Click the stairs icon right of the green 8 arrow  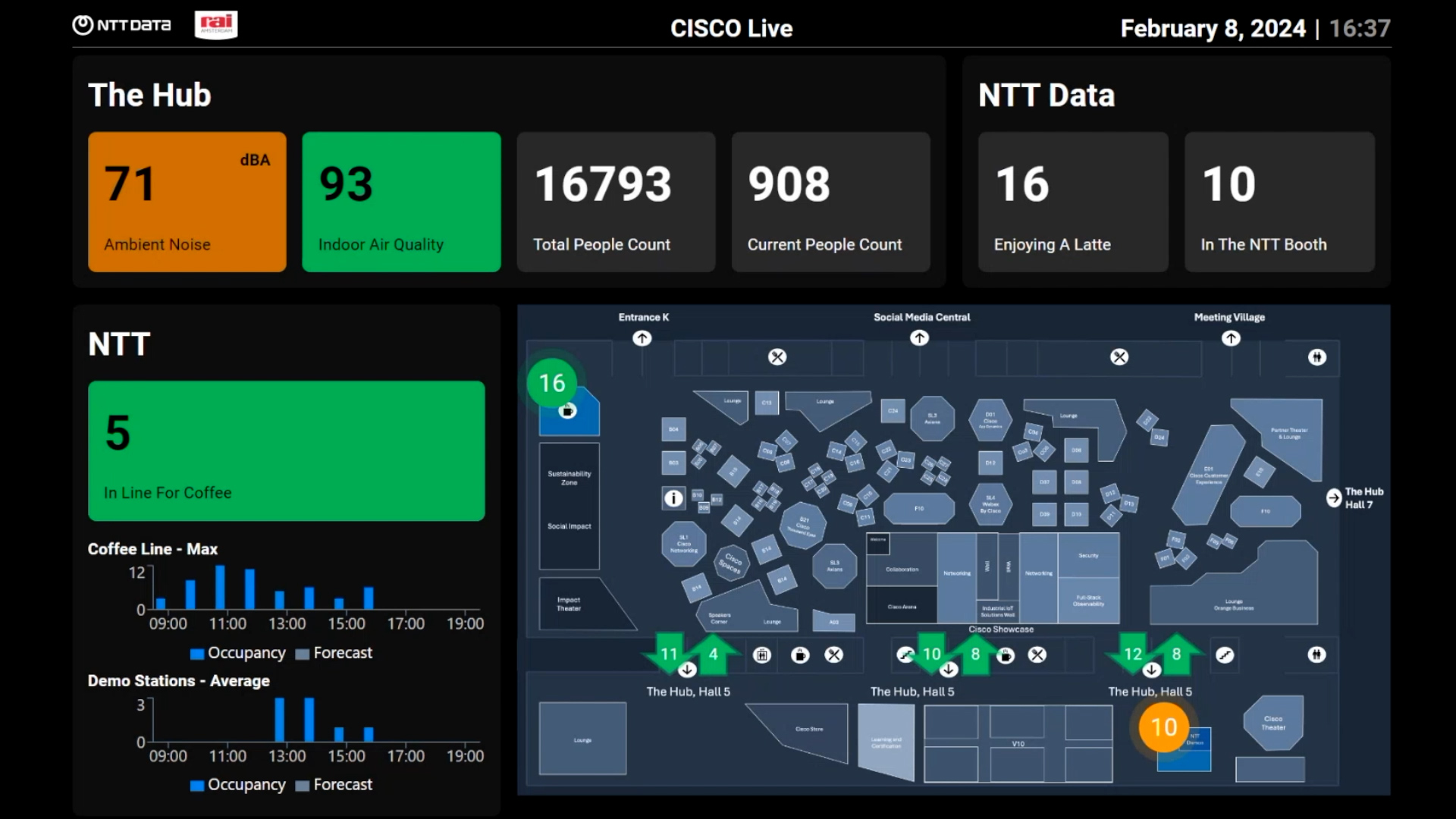pos(1225,655)
